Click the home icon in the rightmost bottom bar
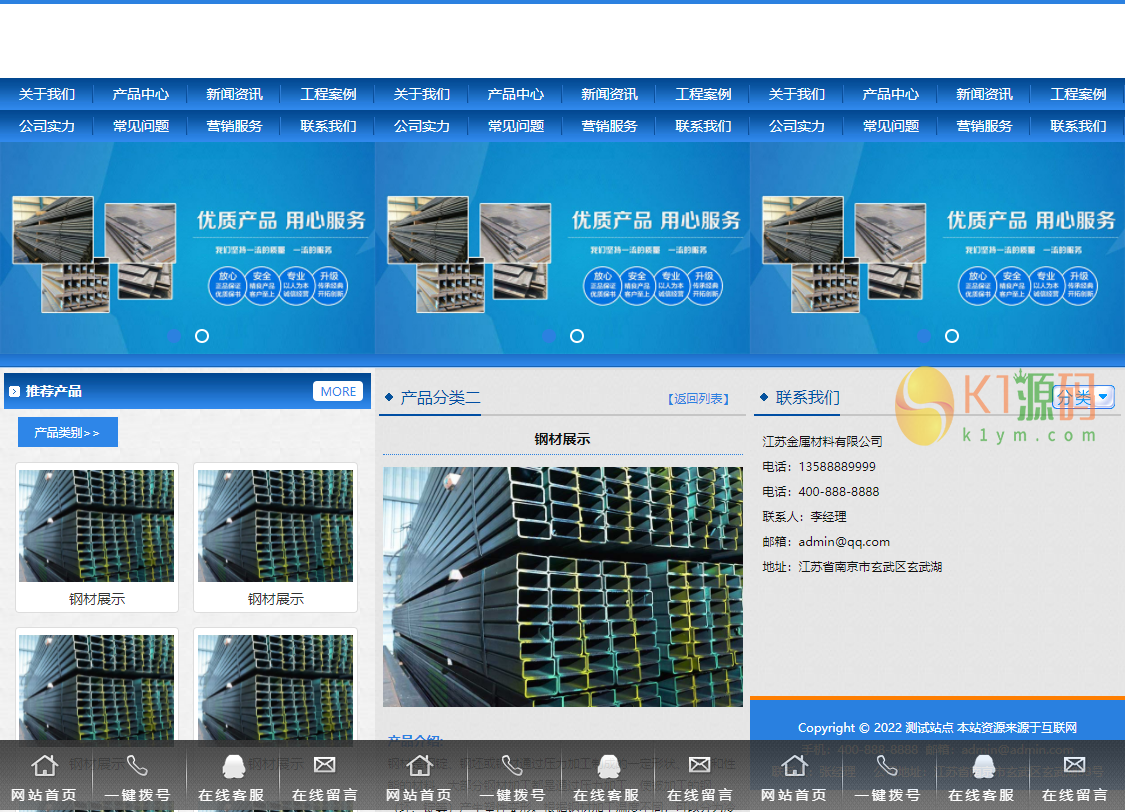The width and height of the screenshot is (1125, 812). 794,766
